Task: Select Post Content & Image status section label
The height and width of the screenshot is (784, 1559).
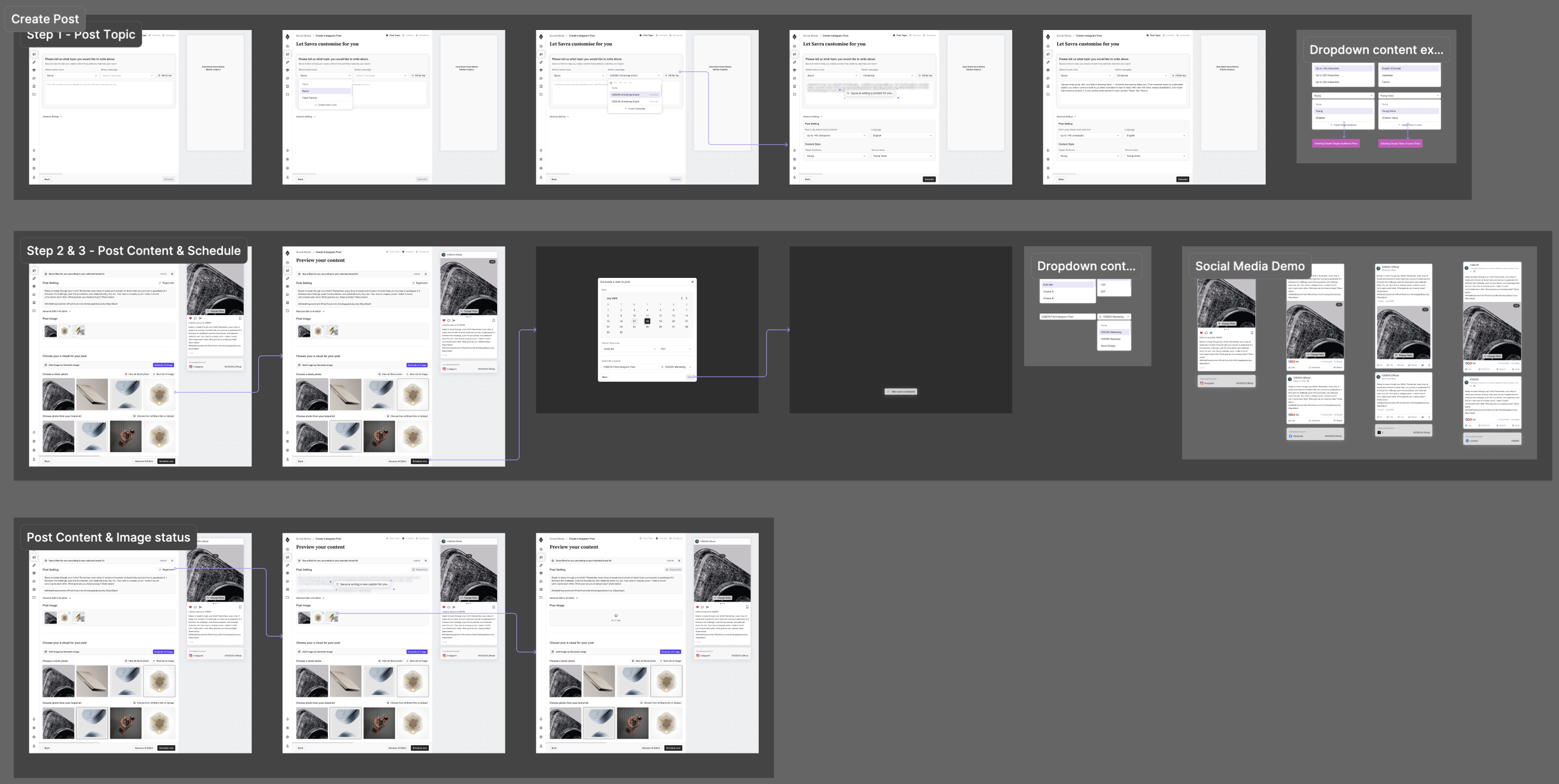Action: [x=108, y=537]
